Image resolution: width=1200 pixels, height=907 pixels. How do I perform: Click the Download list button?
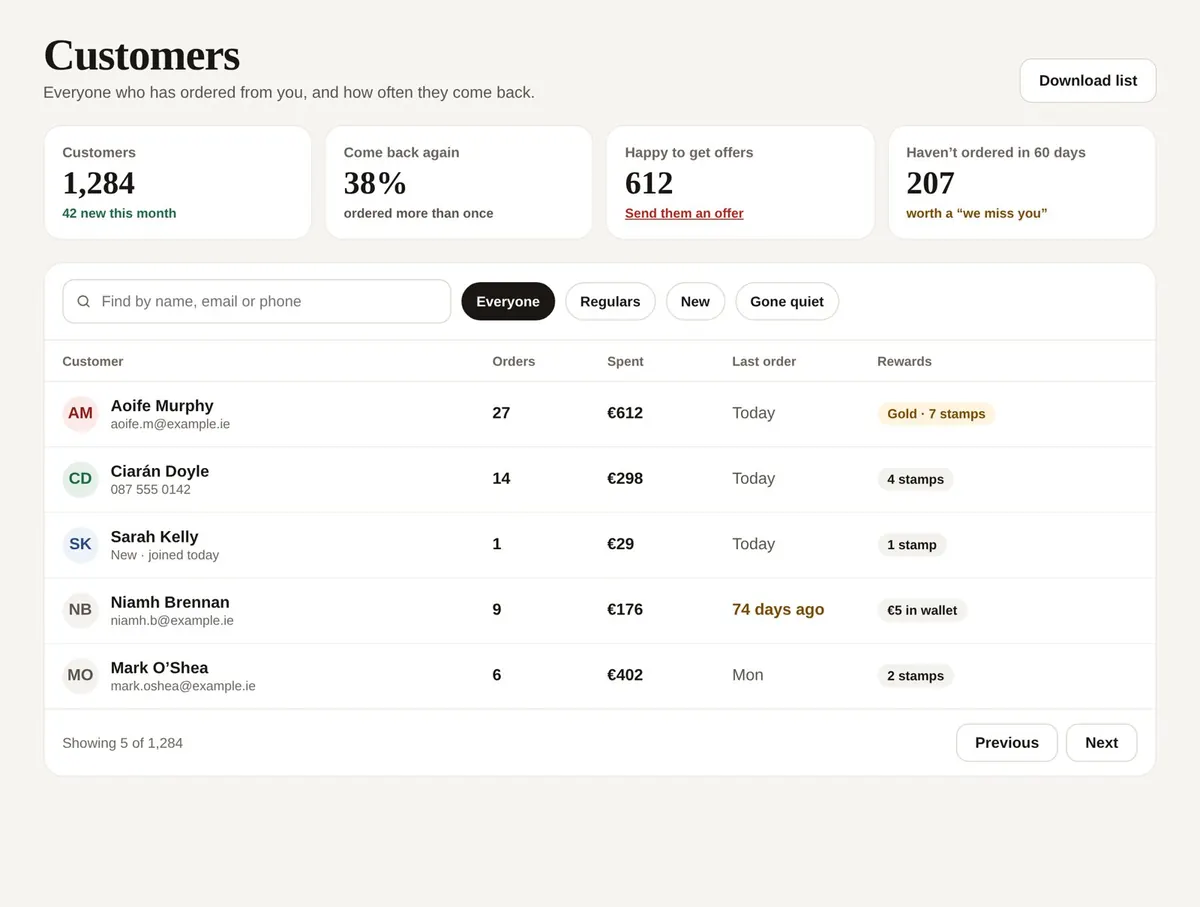click(x=1088, y=80)
